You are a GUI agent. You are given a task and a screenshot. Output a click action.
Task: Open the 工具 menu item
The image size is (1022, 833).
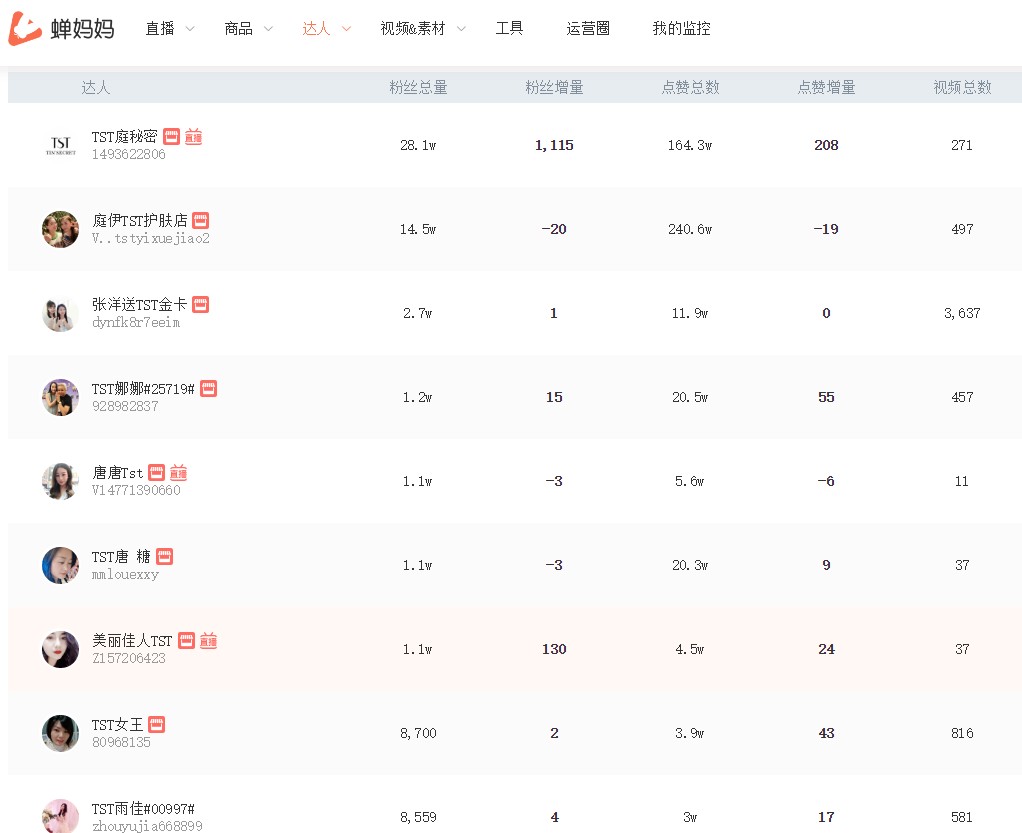click(509, 28)
